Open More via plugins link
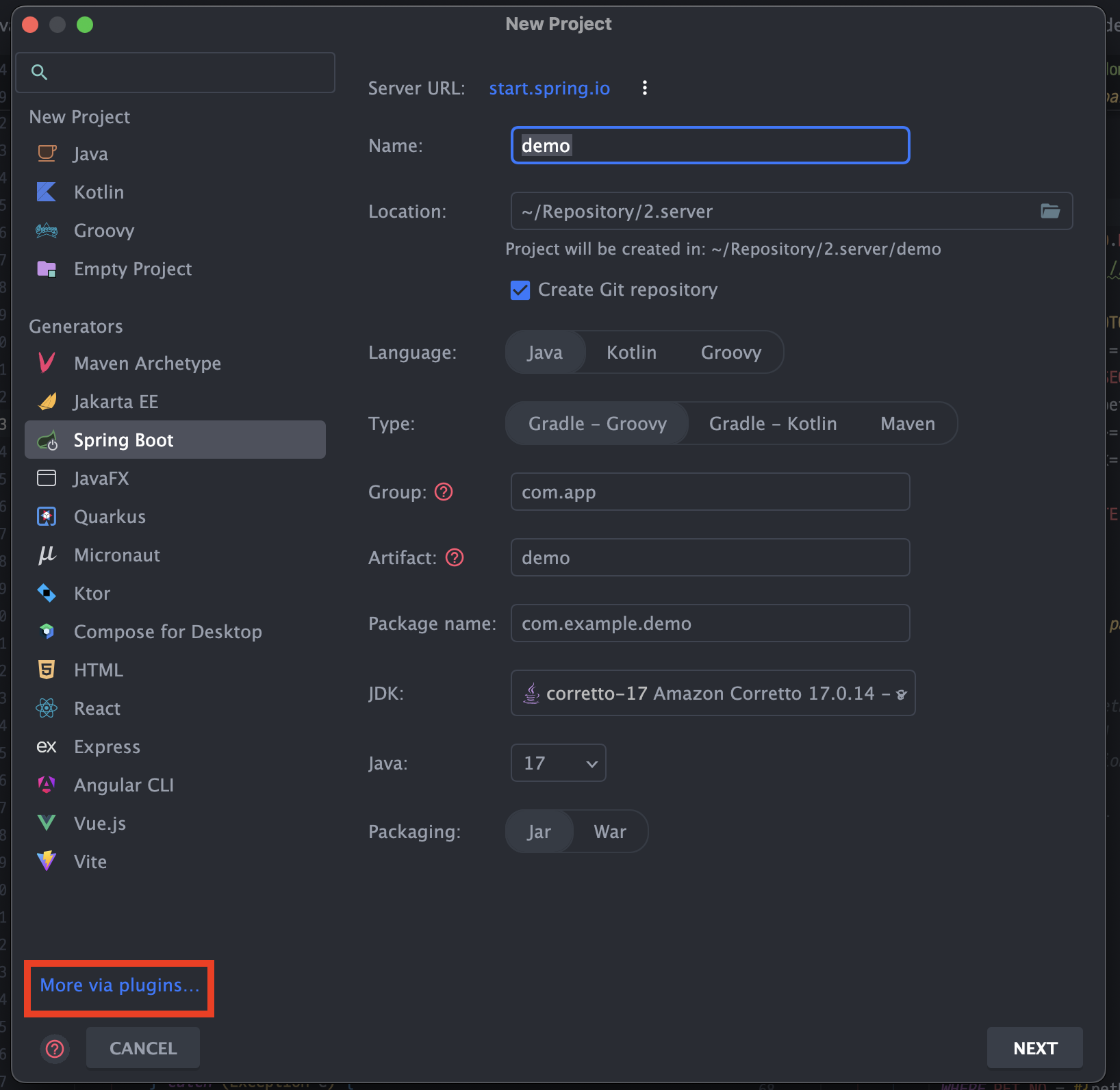The image size is (1120, 1090). coord(120,985)
